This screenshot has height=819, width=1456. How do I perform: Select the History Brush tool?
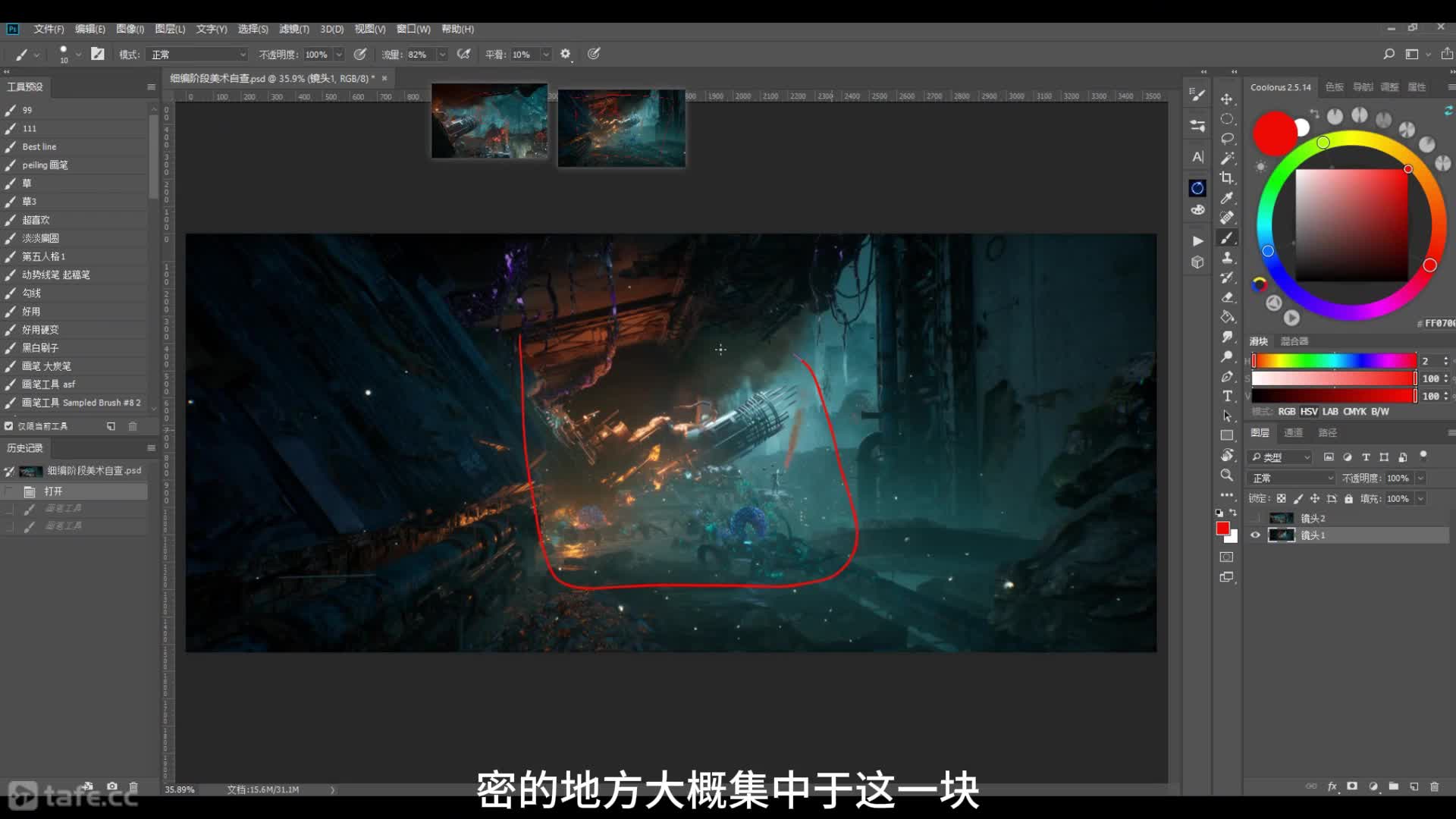point(1226,278)
